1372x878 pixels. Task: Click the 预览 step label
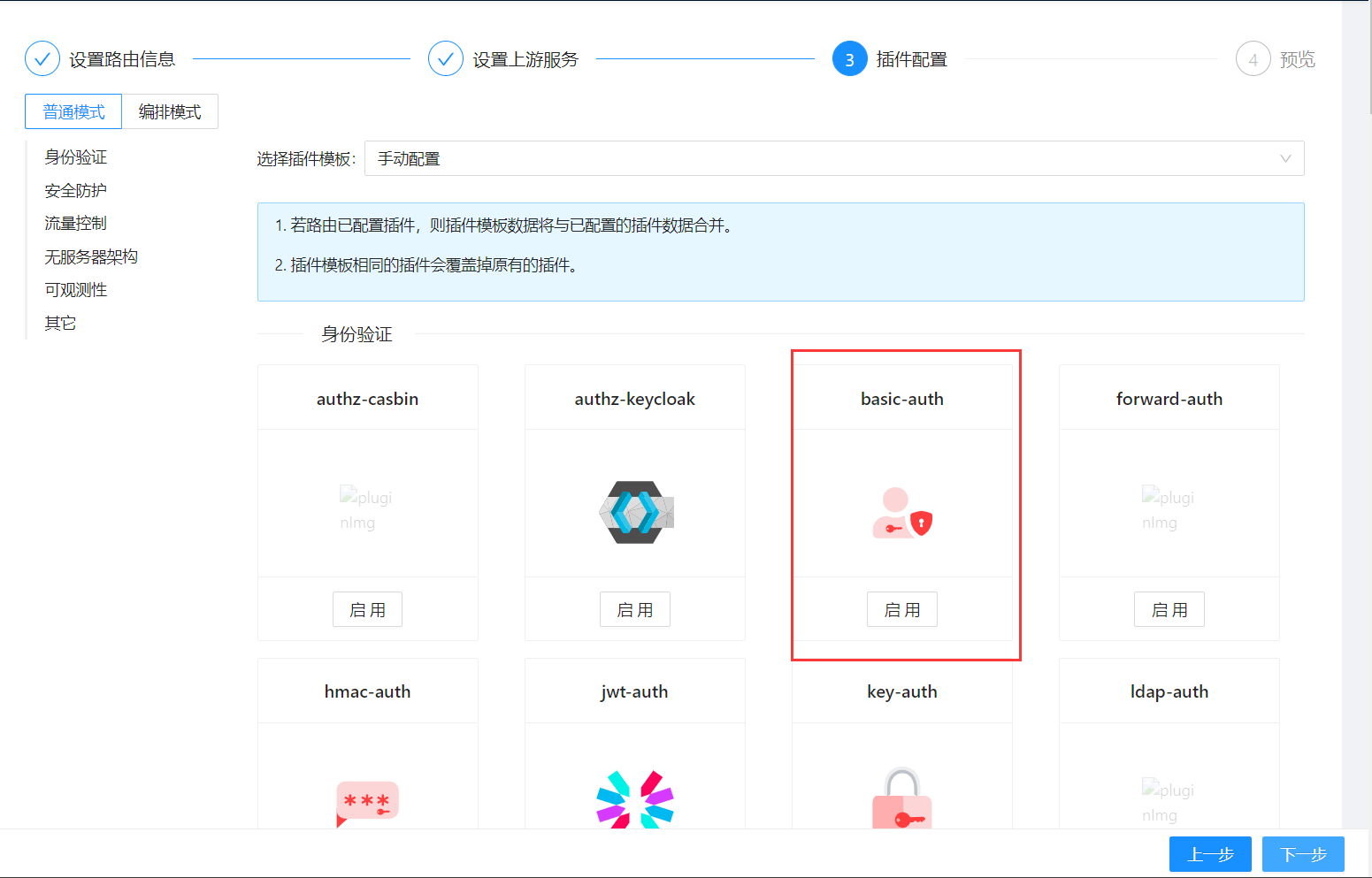click(x=1298, y=59)
